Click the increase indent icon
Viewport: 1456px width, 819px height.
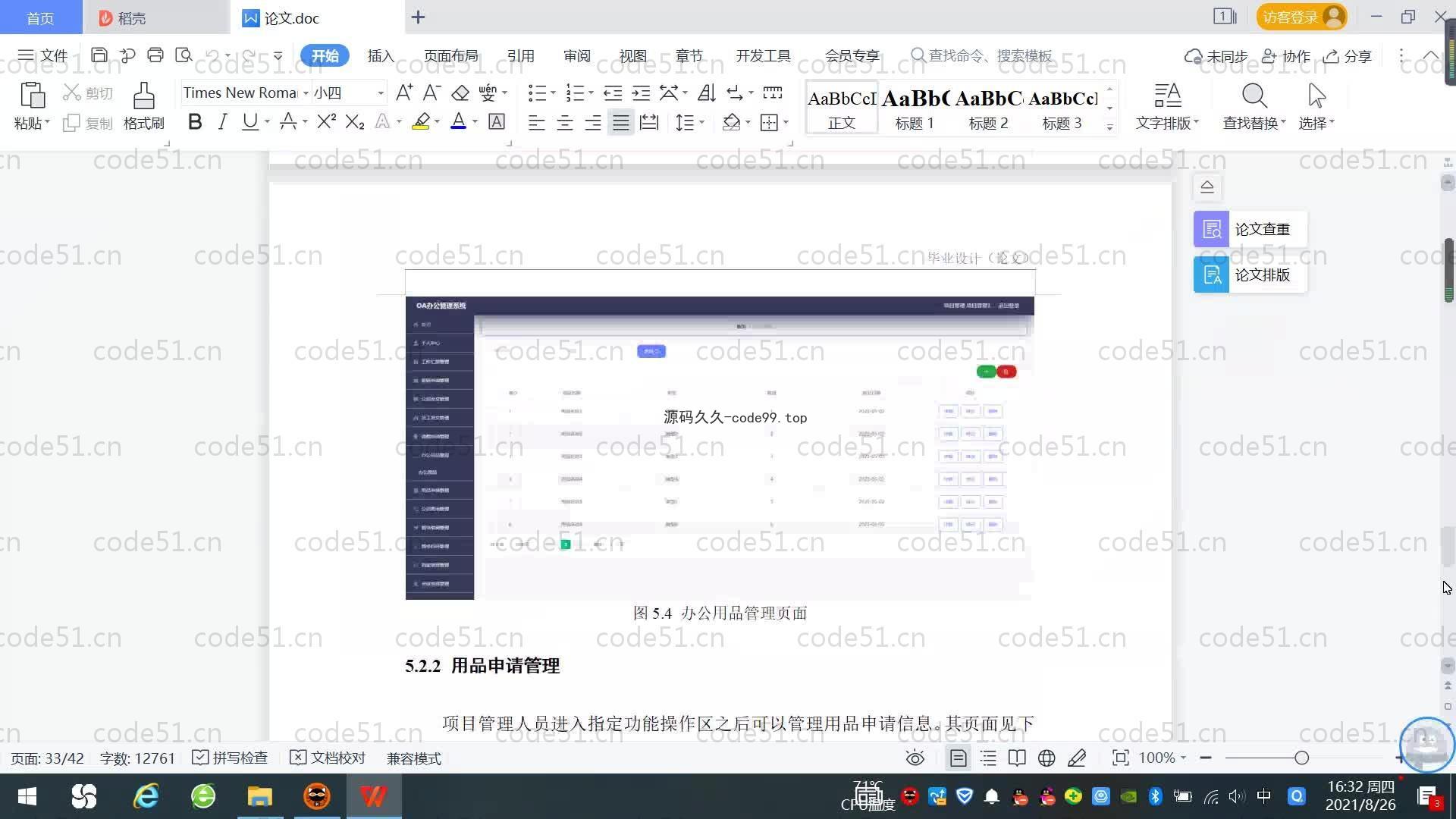coord(641,93)
